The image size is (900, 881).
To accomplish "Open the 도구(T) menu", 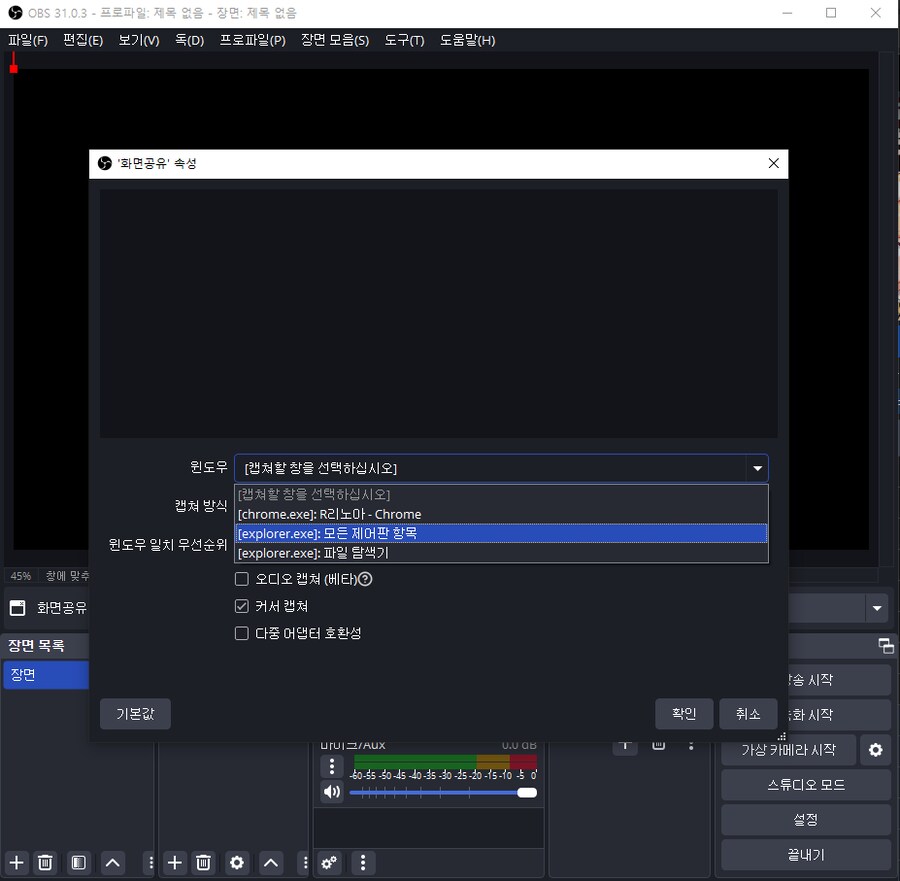I will tap(404, 40).
